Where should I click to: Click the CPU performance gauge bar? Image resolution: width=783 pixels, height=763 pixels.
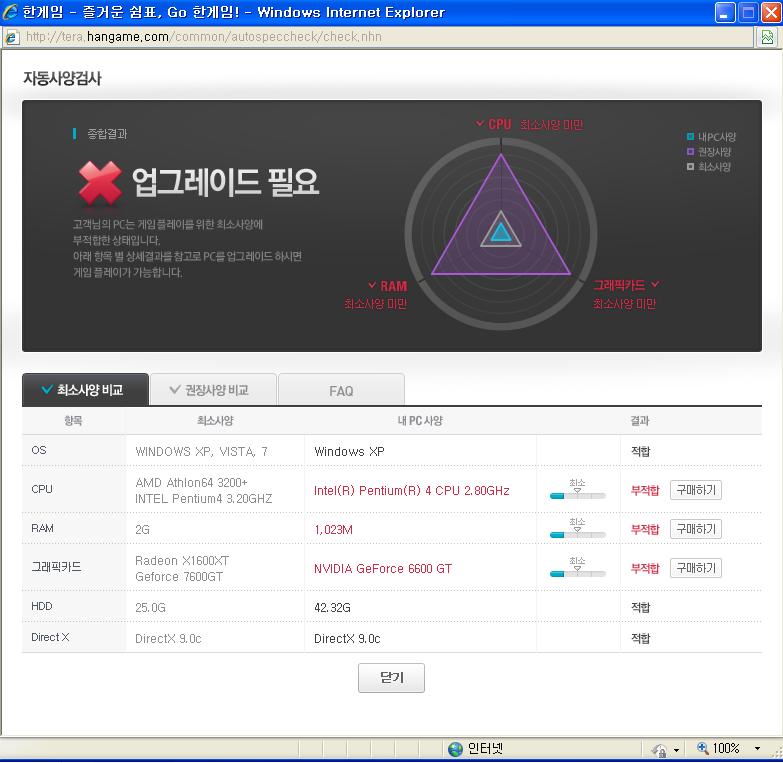click(578, 496)
